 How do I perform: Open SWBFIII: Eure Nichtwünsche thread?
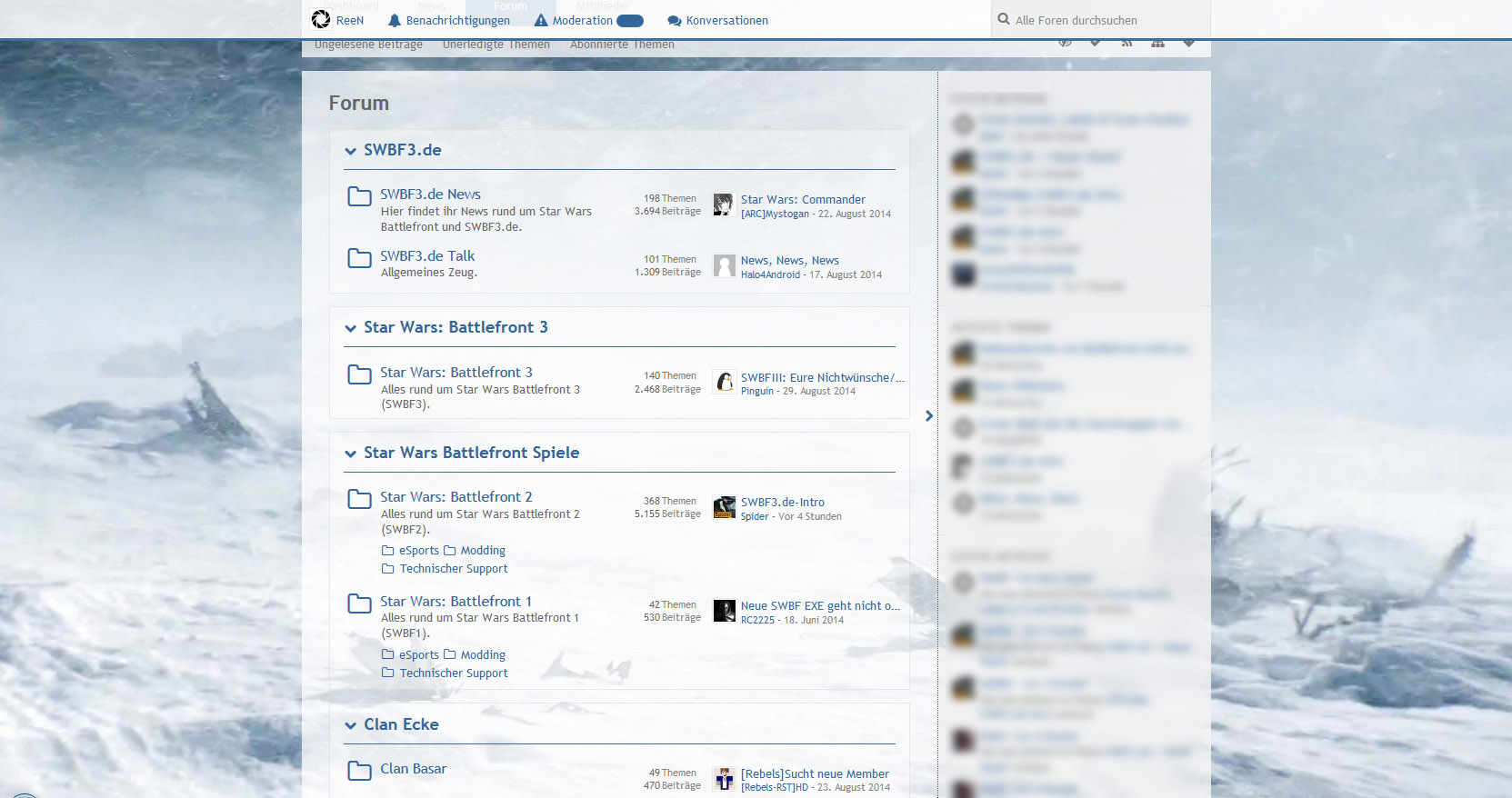(x=822, y=378)
